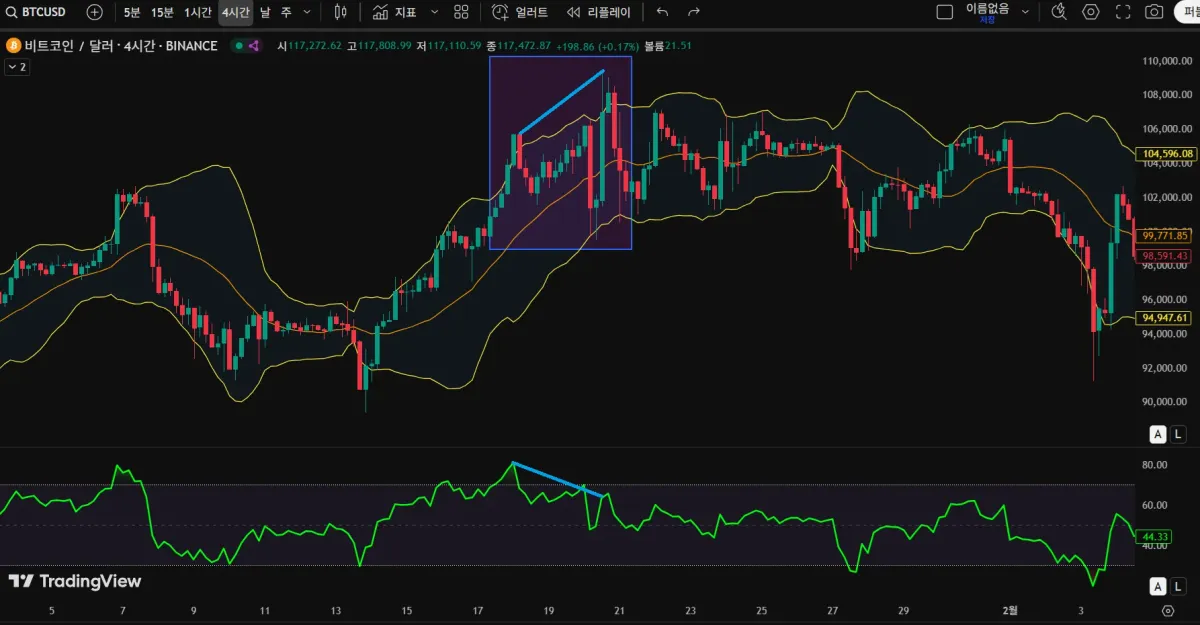Click the Bitcoin symbol logo in legend

[13, 46]
